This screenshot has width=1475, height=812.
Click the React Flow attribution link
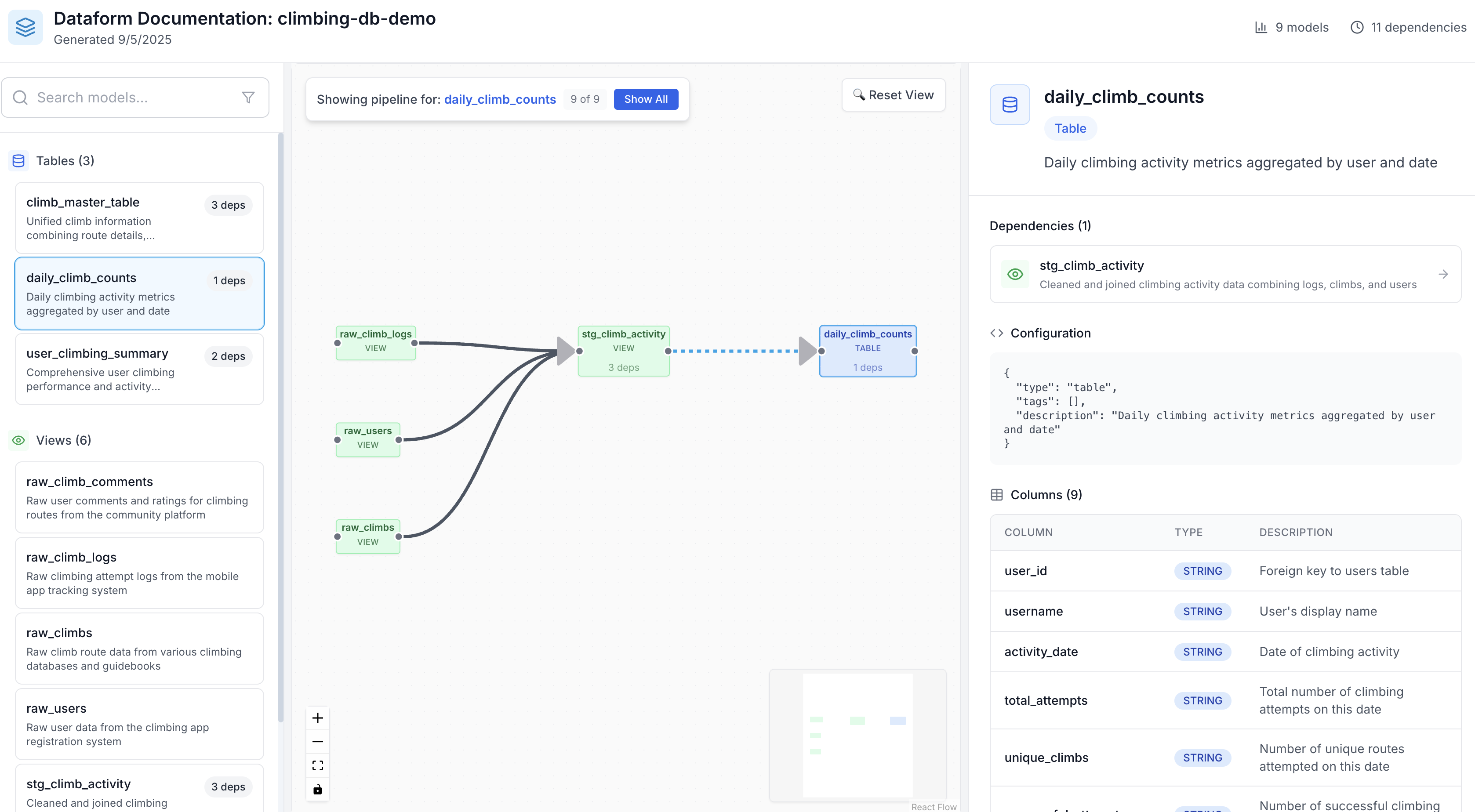click(x=934, y=807)
